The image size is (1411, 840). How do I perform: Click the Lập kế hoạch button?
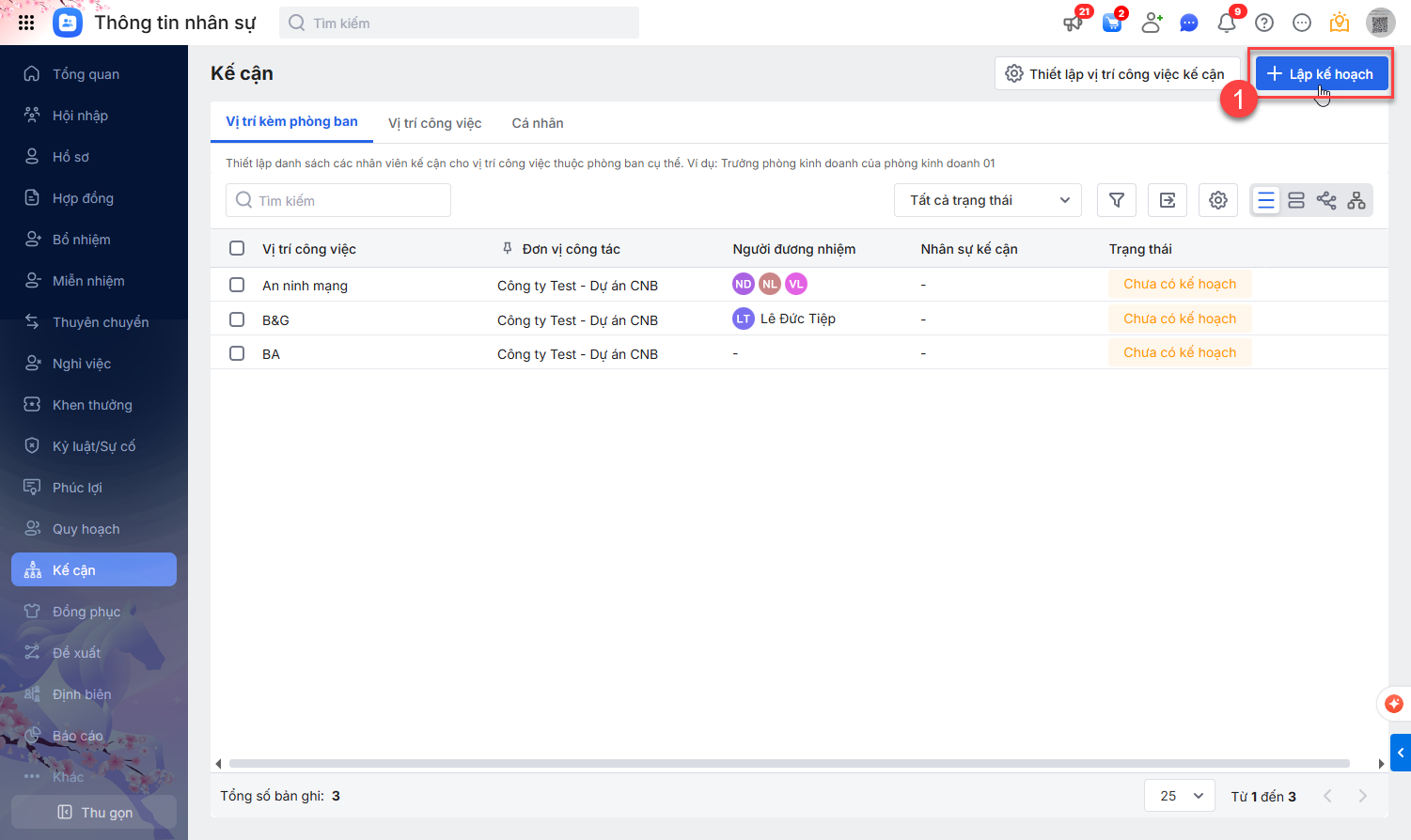1321,74
